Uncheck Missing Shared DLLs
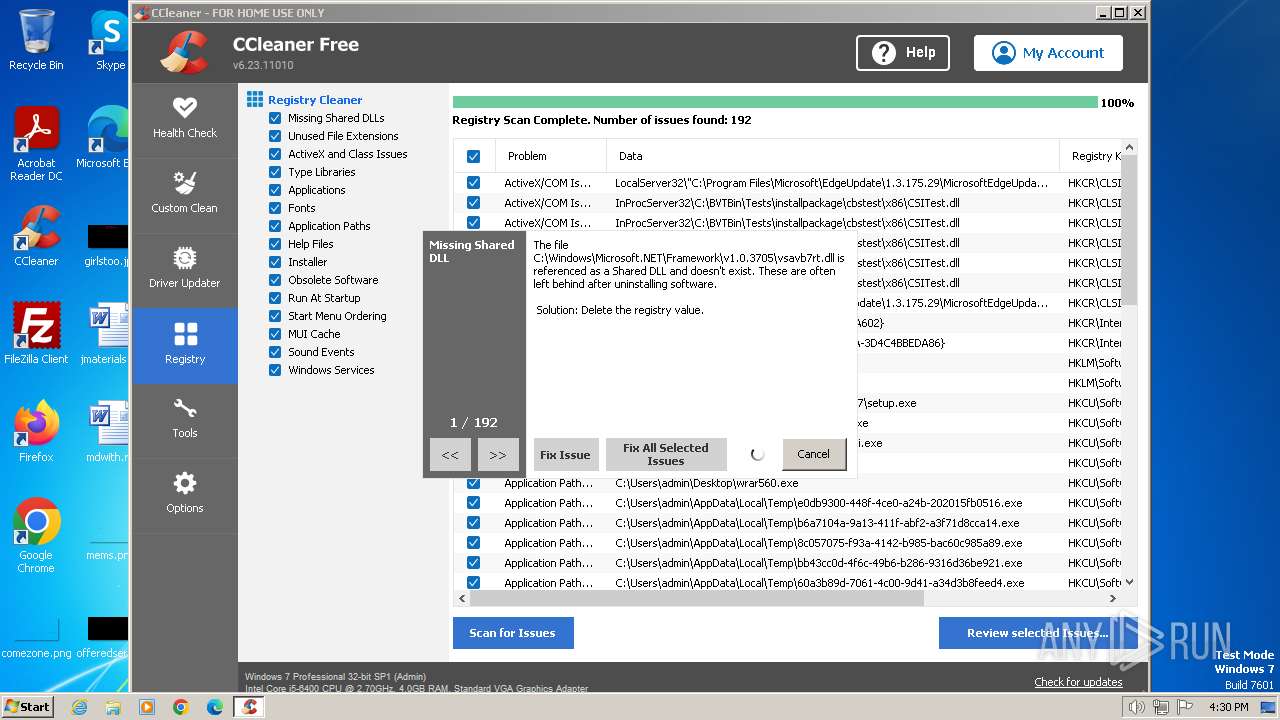 coord(275,118)
